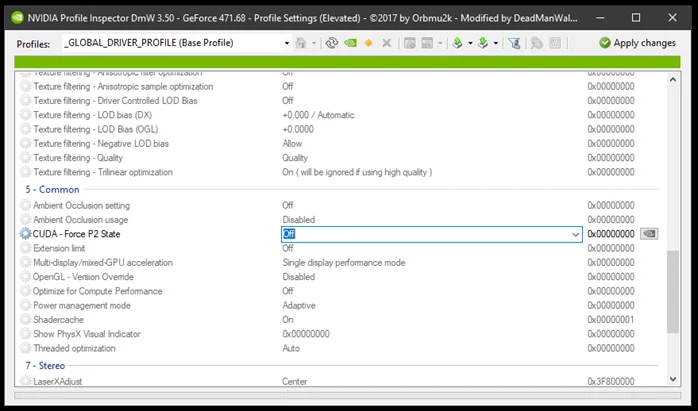Click the Auto value for Threaded optimization
The image size is (698, 411).
(291, 348)
